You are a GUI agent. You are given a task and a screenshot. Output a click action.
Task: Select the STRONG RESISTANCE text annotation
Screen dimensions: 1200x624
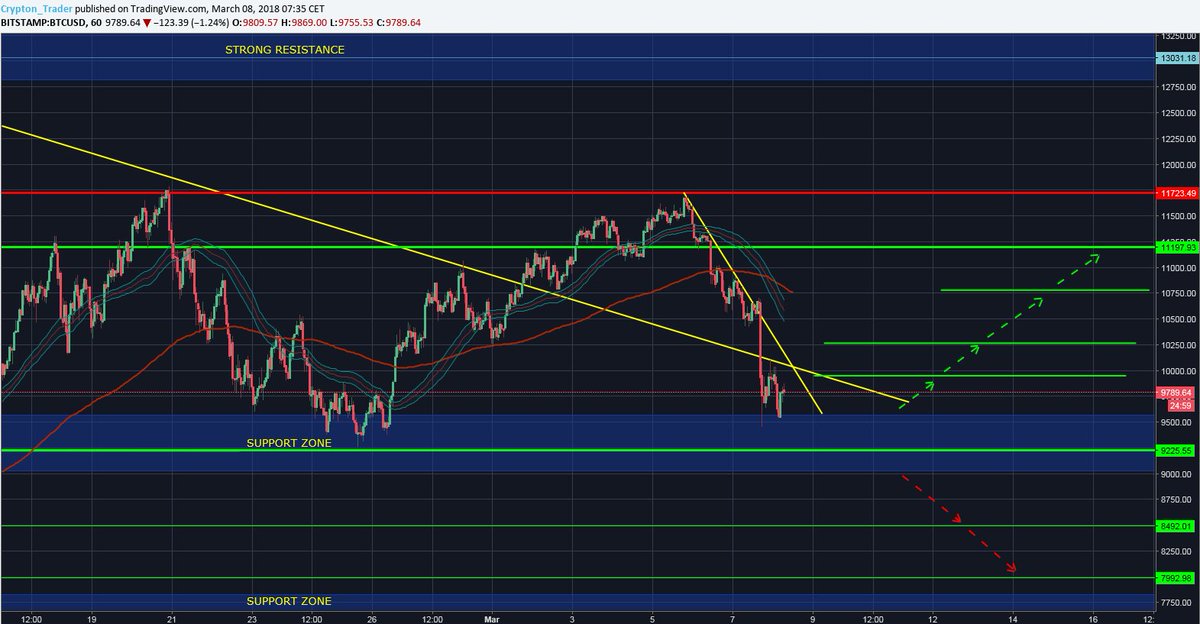coord(284,48)
